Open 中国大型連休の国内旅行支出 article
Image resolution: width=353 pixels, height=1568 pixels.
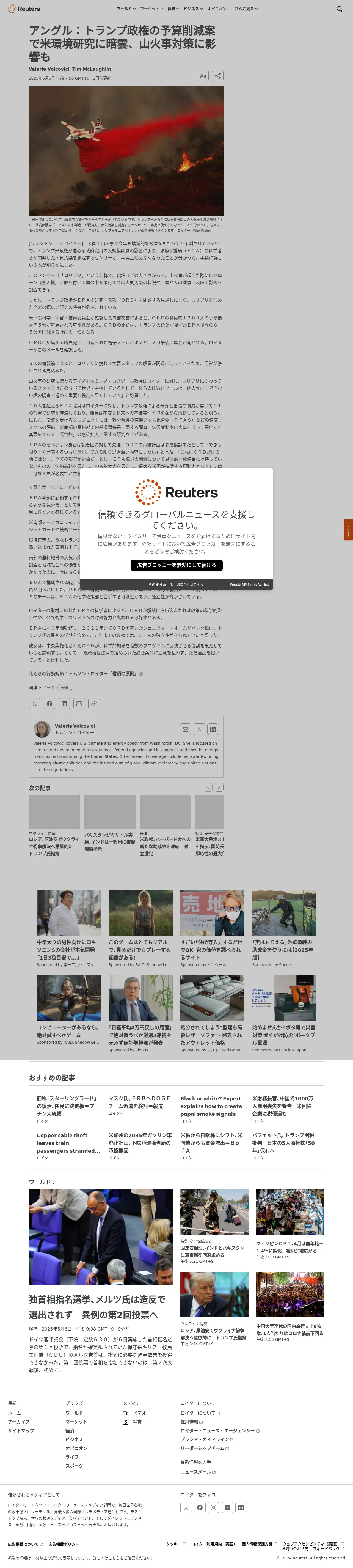289,1329
